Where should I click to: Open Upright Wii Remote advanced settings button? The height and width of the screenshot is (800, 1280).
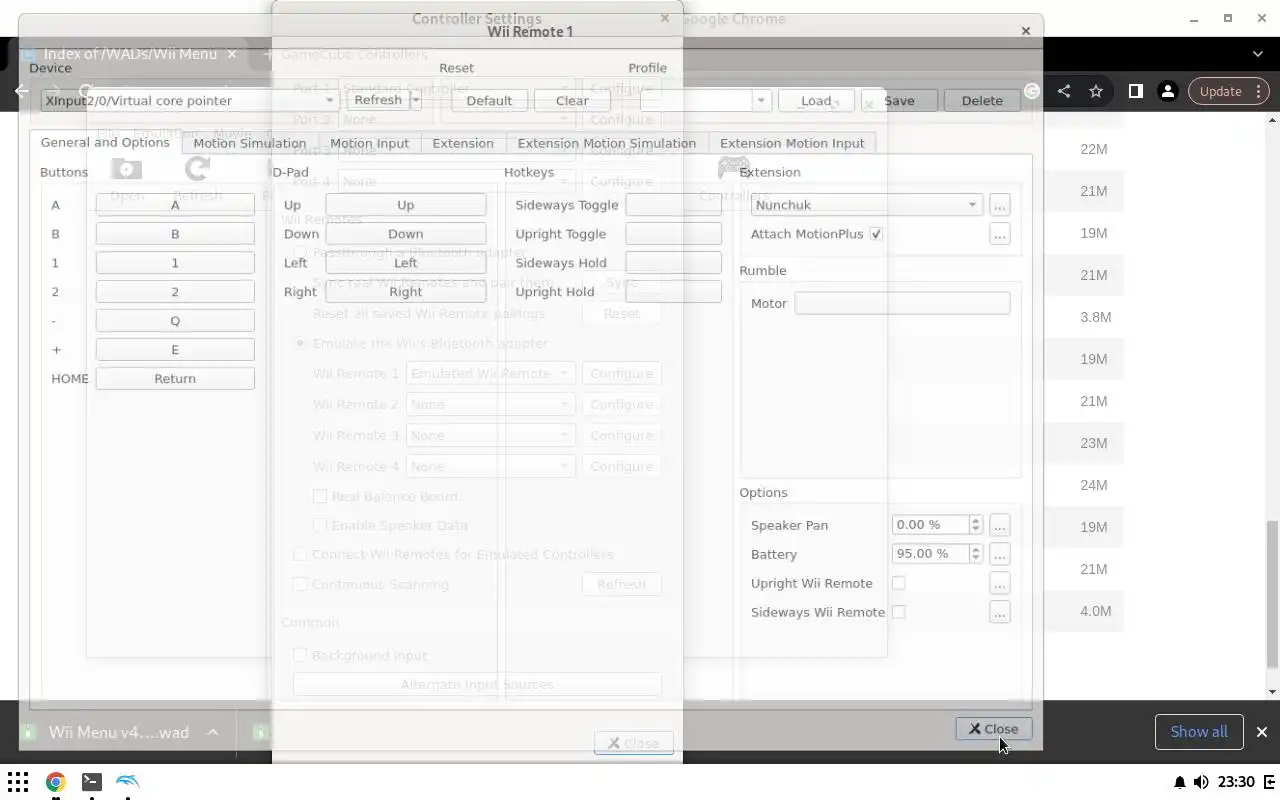[x=999, y=583]
